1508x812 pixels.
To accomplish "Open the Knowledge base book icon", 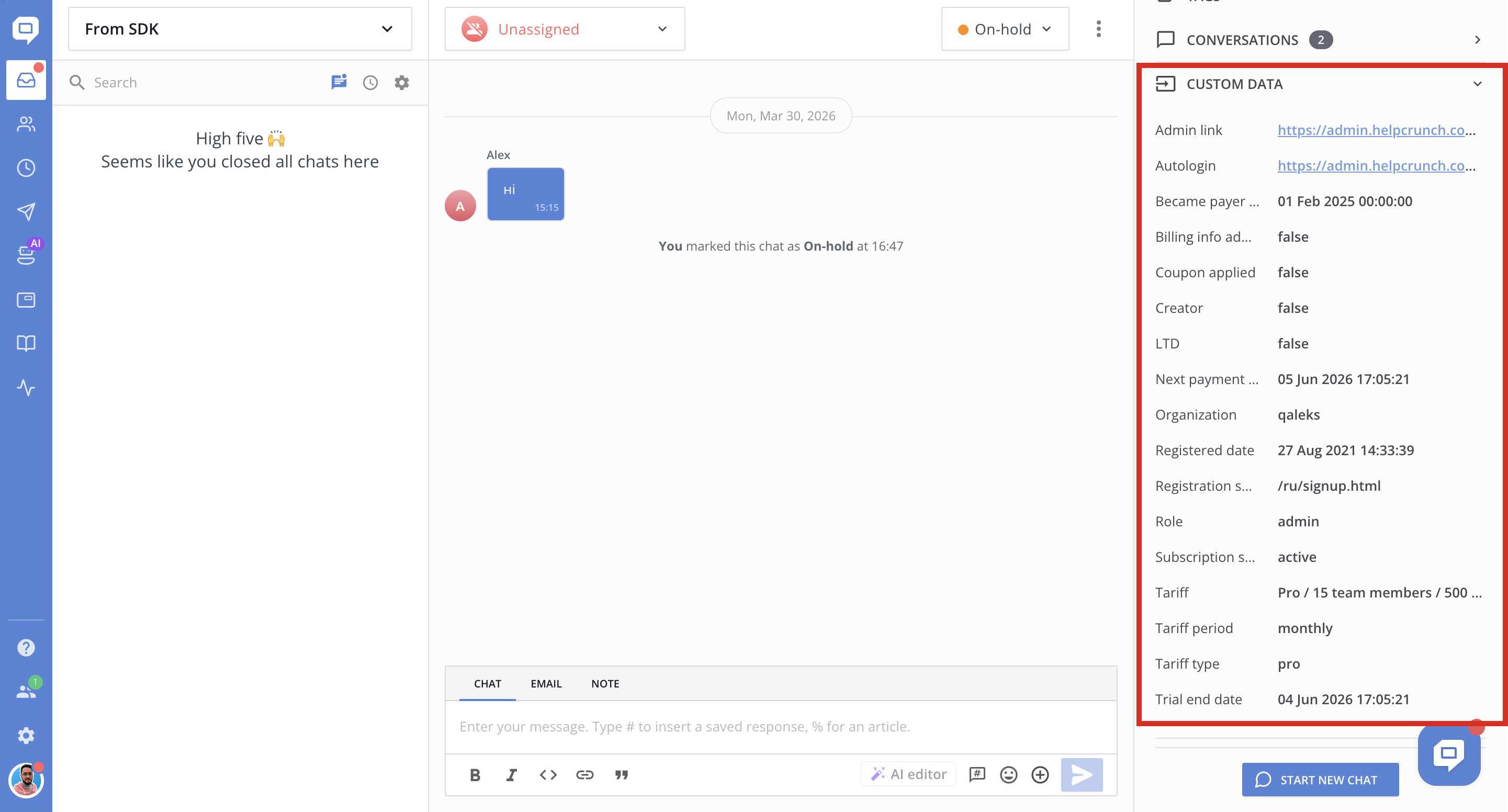I will tap(26, 343).
